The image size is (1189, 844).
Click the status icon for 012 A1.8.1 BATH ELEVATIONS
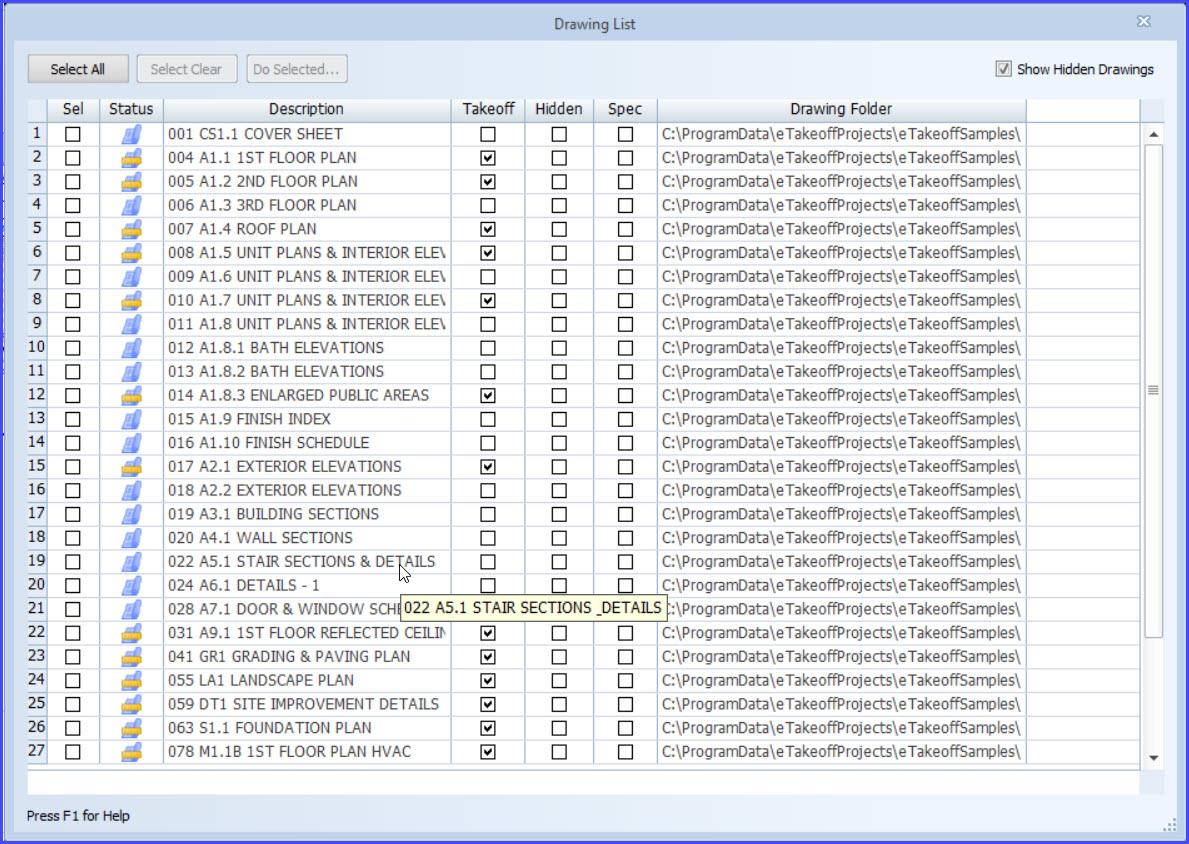(x=131, y=347)
